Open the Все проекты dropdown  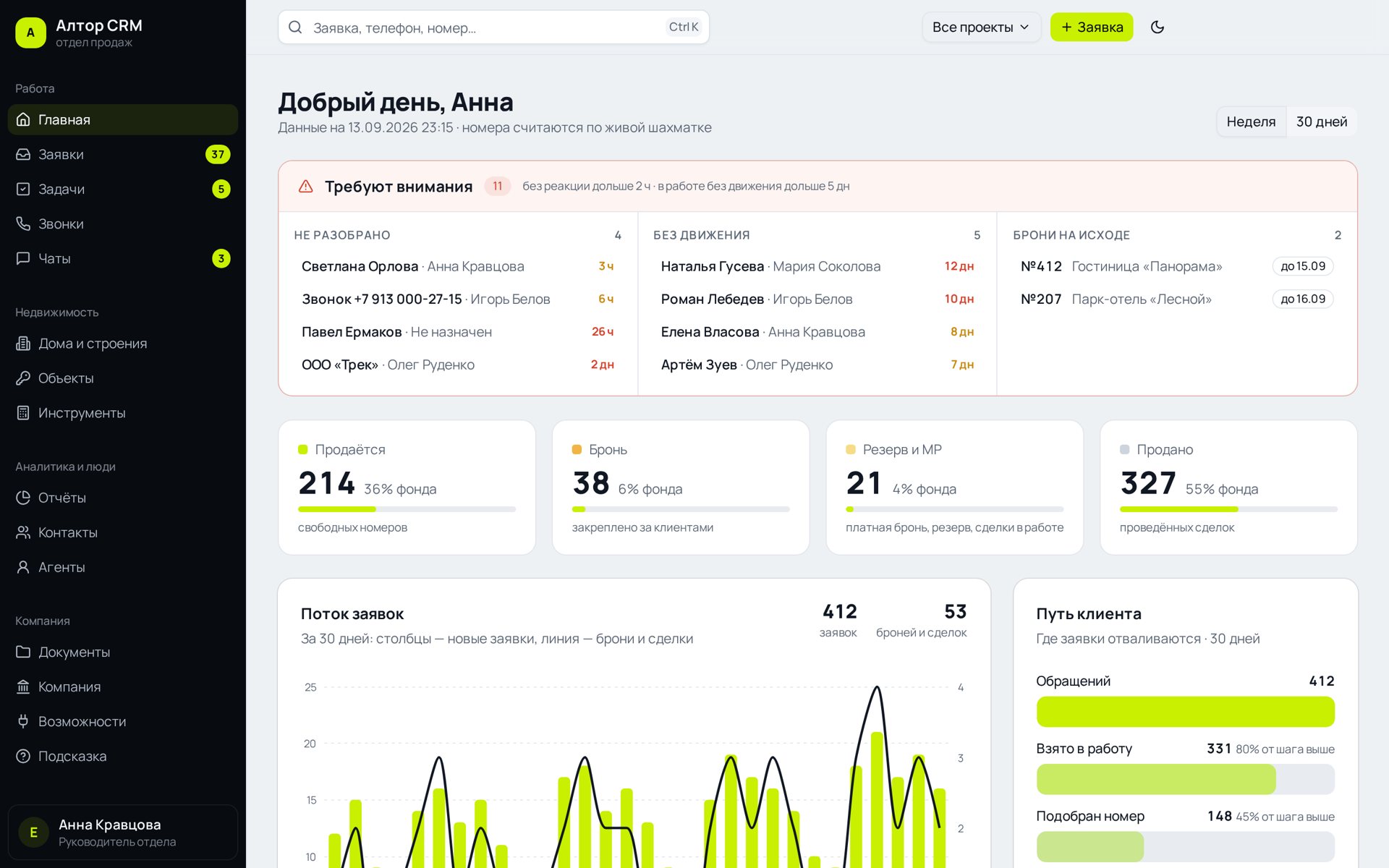[981, 27]
